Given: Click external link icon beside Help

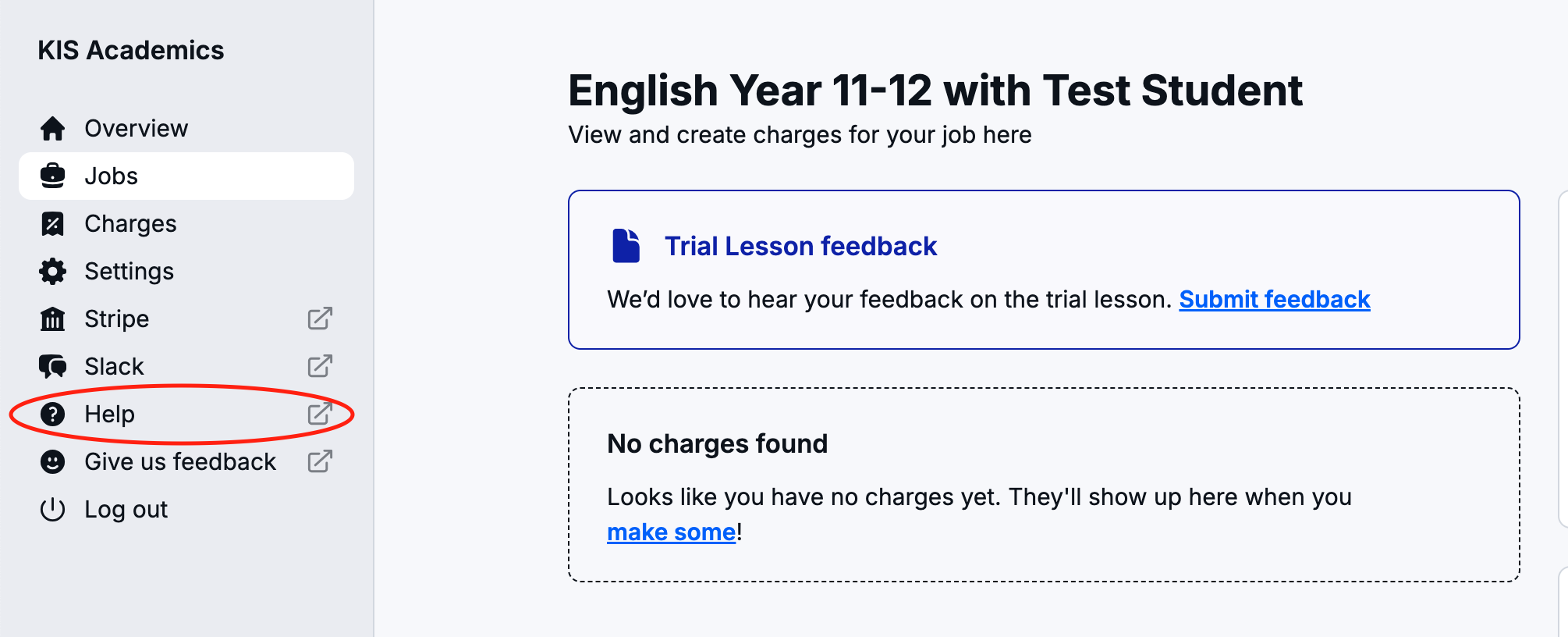Looking at the screenshot, I should tap(320, 414).
